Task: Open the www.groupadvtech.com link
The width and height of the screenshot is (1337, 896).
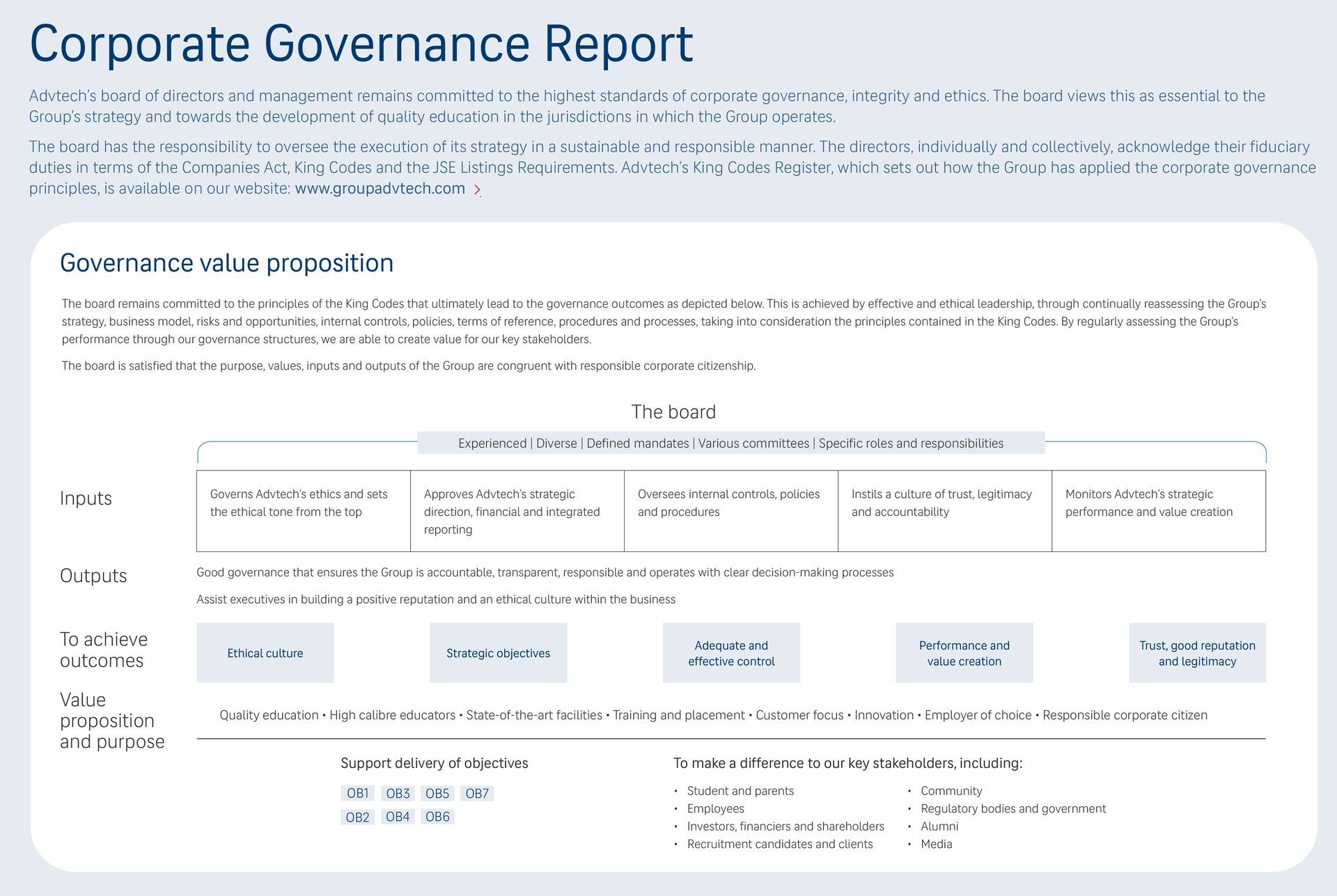Action: click(380, 189)
